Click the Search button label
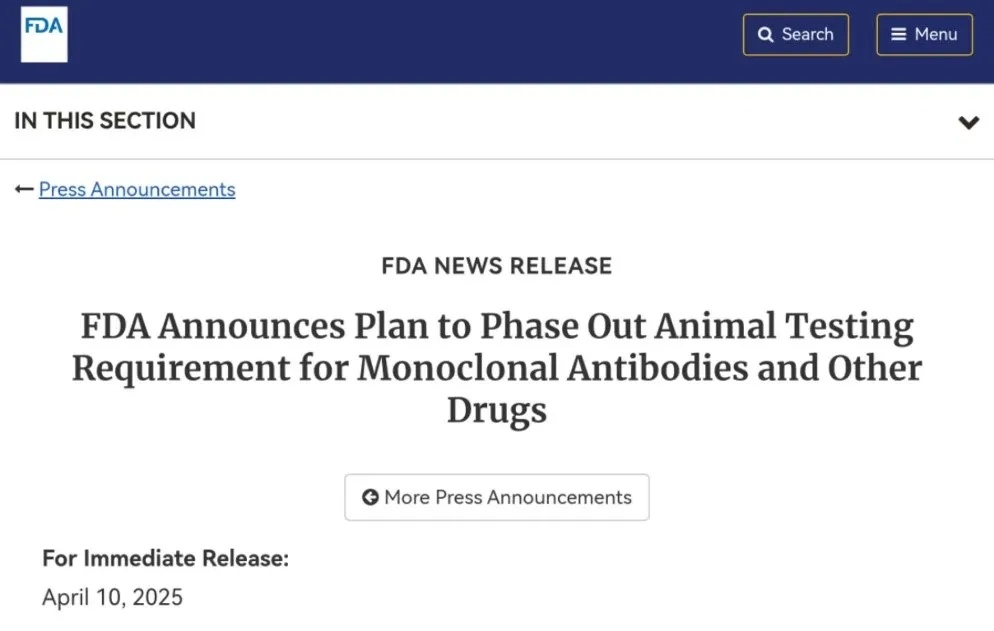 pos(807,34)
